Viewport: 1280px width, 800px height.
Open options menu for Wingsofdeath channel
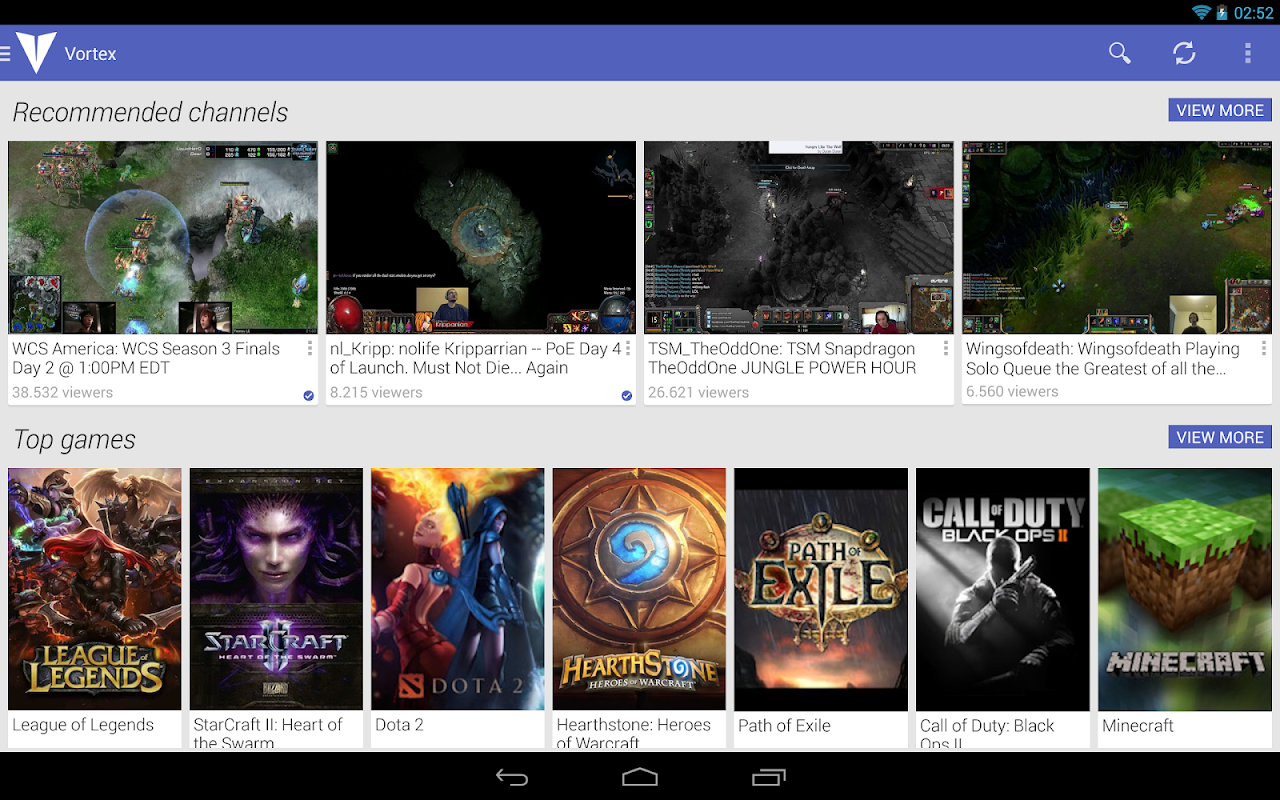click(1263, 349)
